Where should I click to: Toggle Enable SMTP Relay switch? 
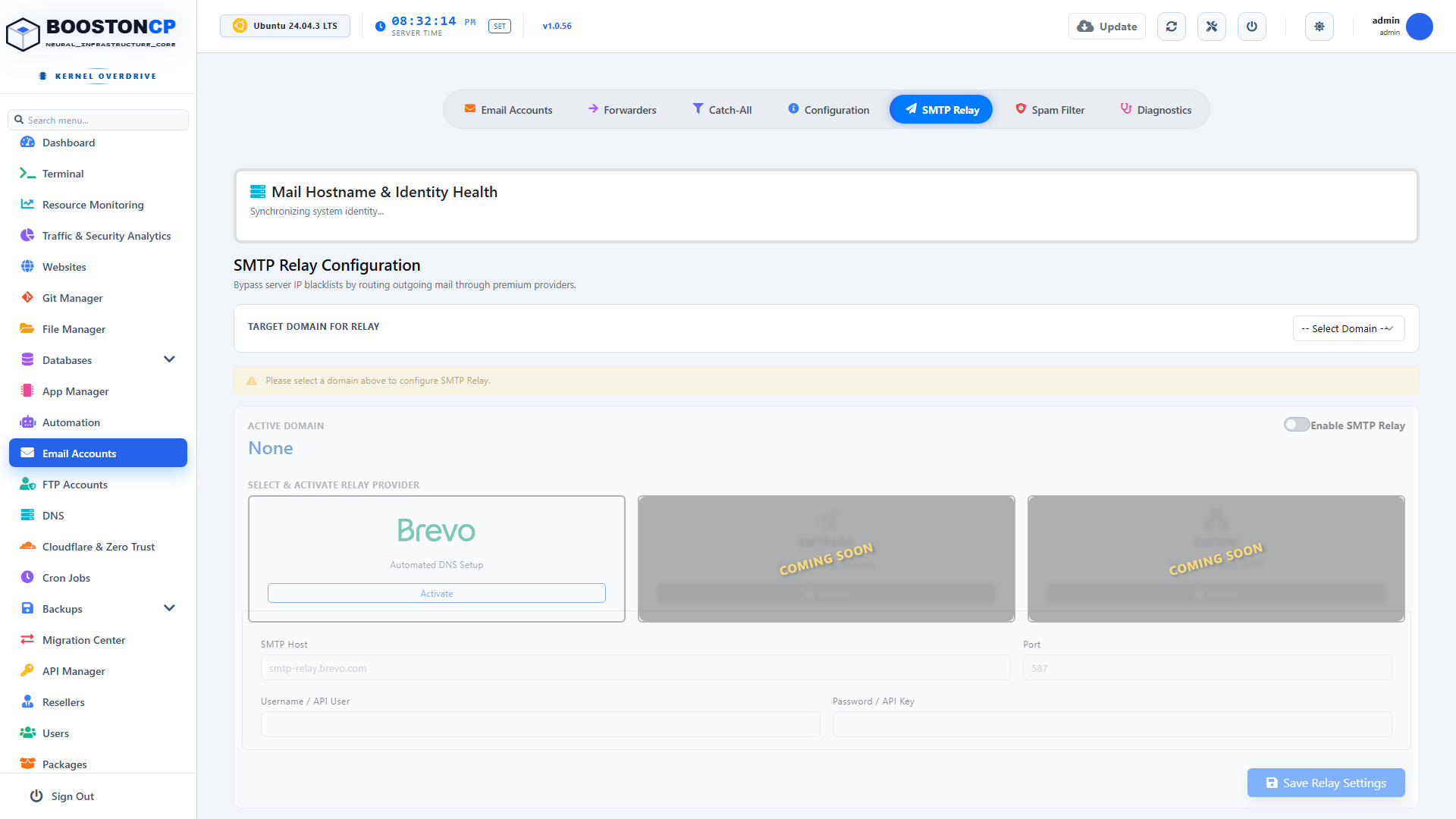coord(1296,425)
